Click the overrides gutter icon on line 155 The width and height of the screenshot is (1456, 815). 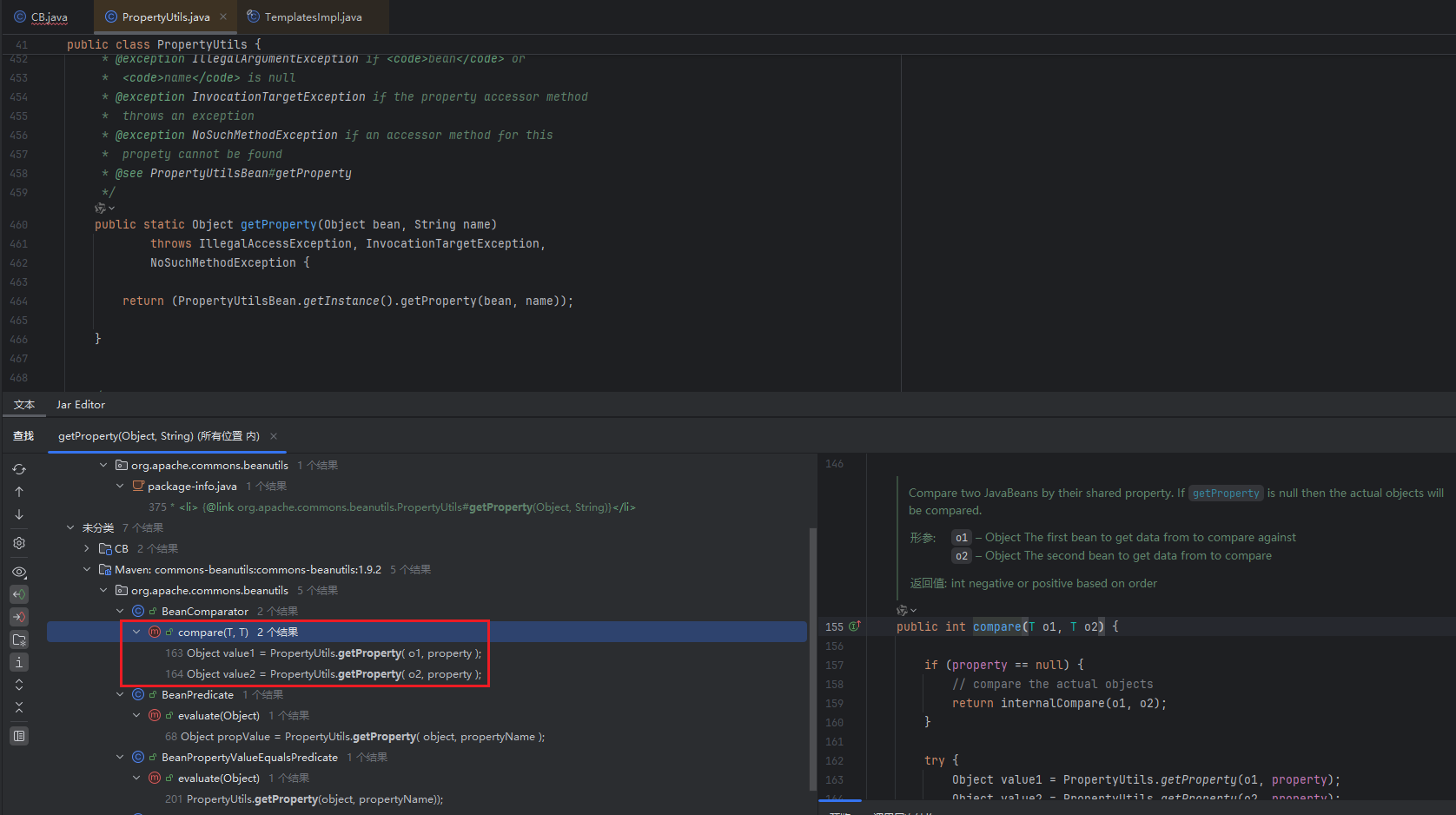[855, 626]
